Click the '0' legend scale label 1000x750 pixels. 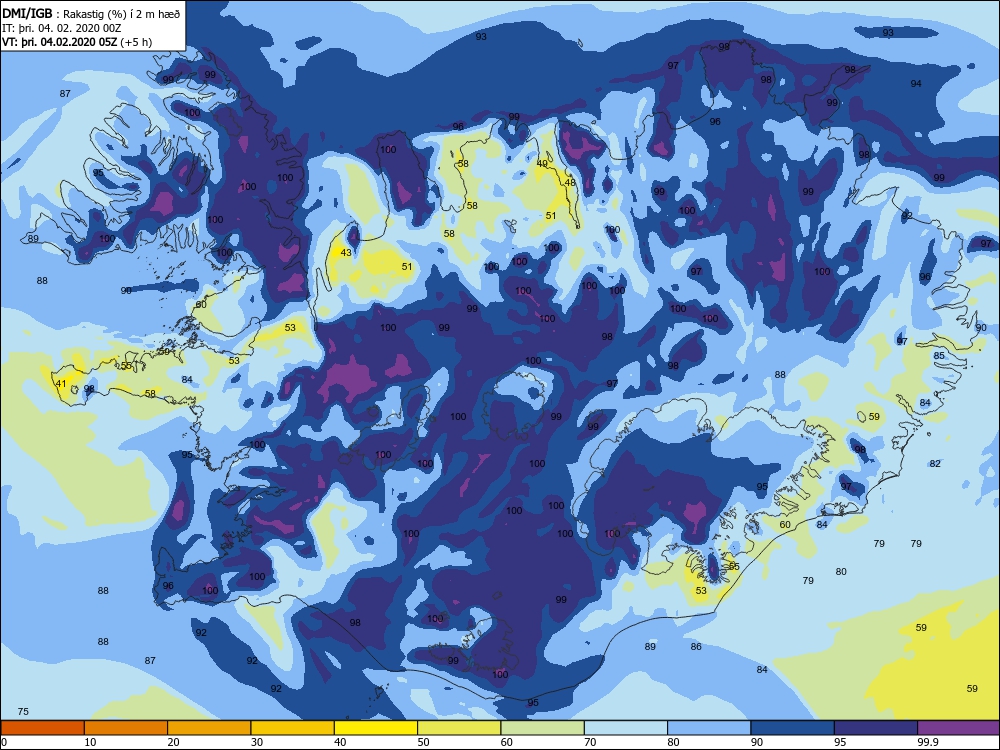(x=4, y=742)
